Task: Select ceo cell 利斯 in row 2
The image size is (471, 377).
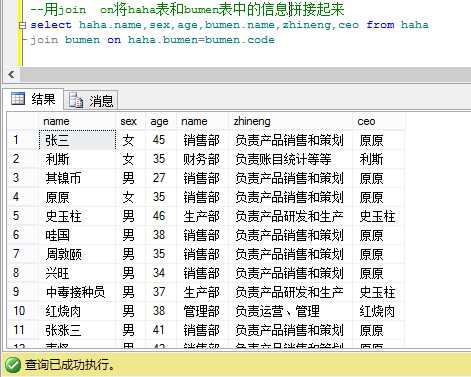Action: 378,159
